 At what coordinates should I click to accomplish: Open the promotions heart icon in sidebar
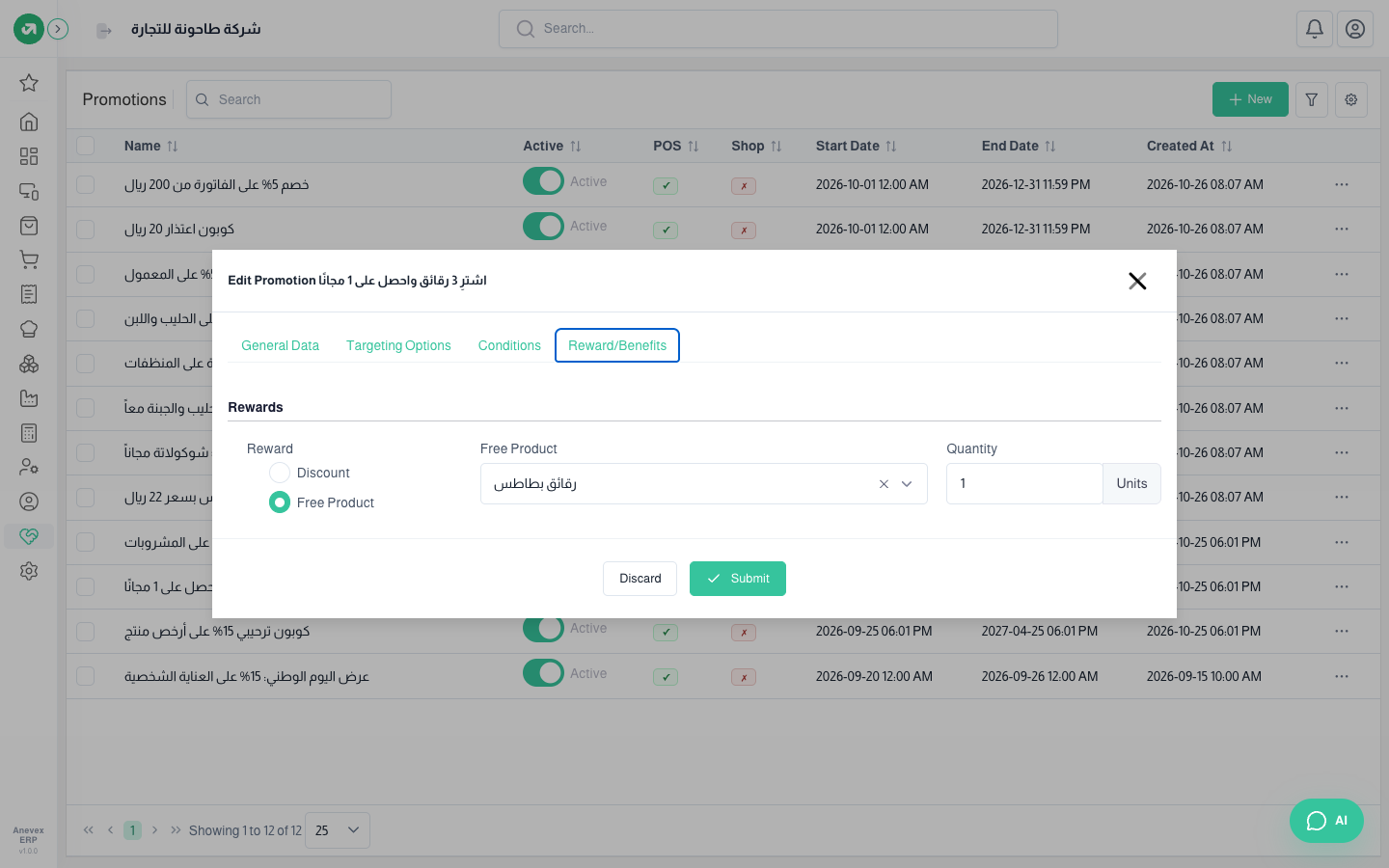point(29,536)
